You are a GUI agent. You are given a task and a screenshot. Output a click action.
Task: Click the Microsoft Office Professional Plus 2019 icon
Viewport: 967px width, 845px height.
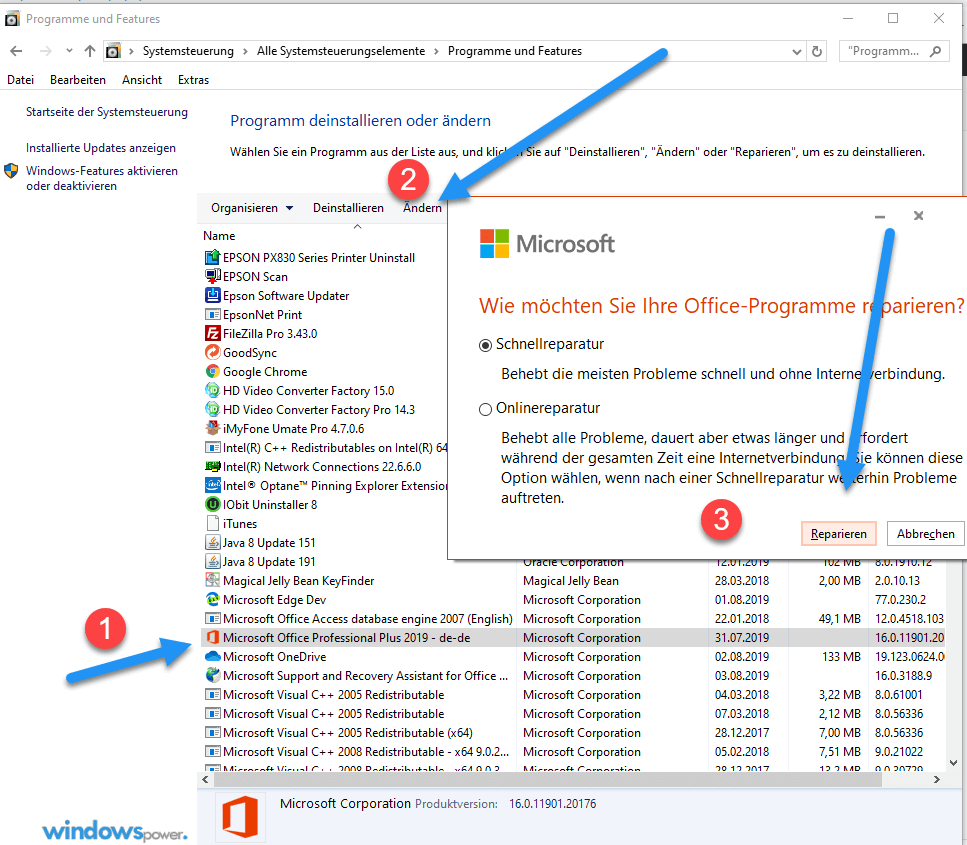pyautogui.click(x=212, y=638)
